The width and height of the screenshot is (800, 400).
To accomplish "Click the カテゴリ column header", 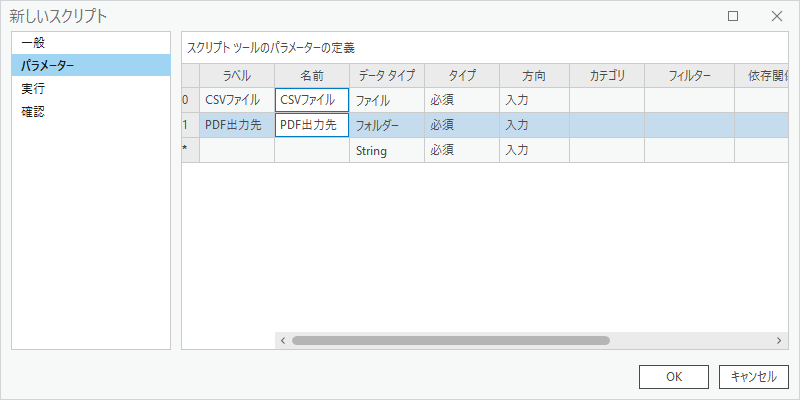I will 607,76.
